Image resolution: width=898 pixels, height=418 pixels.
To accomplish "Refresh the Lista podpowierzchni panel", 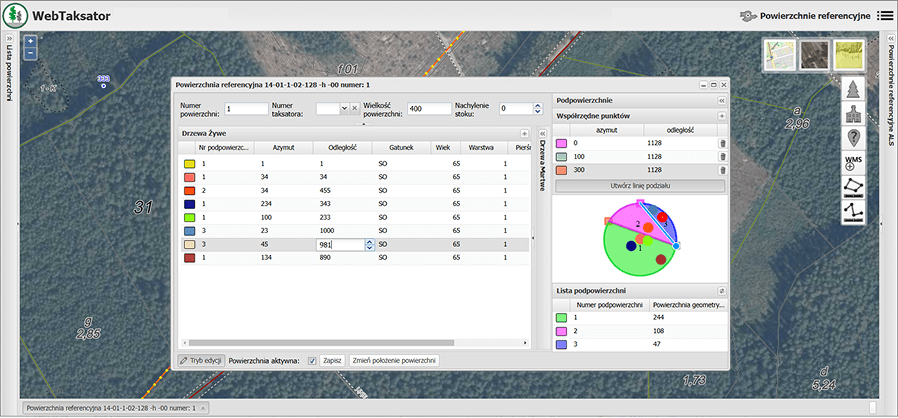I will [722, 290].
